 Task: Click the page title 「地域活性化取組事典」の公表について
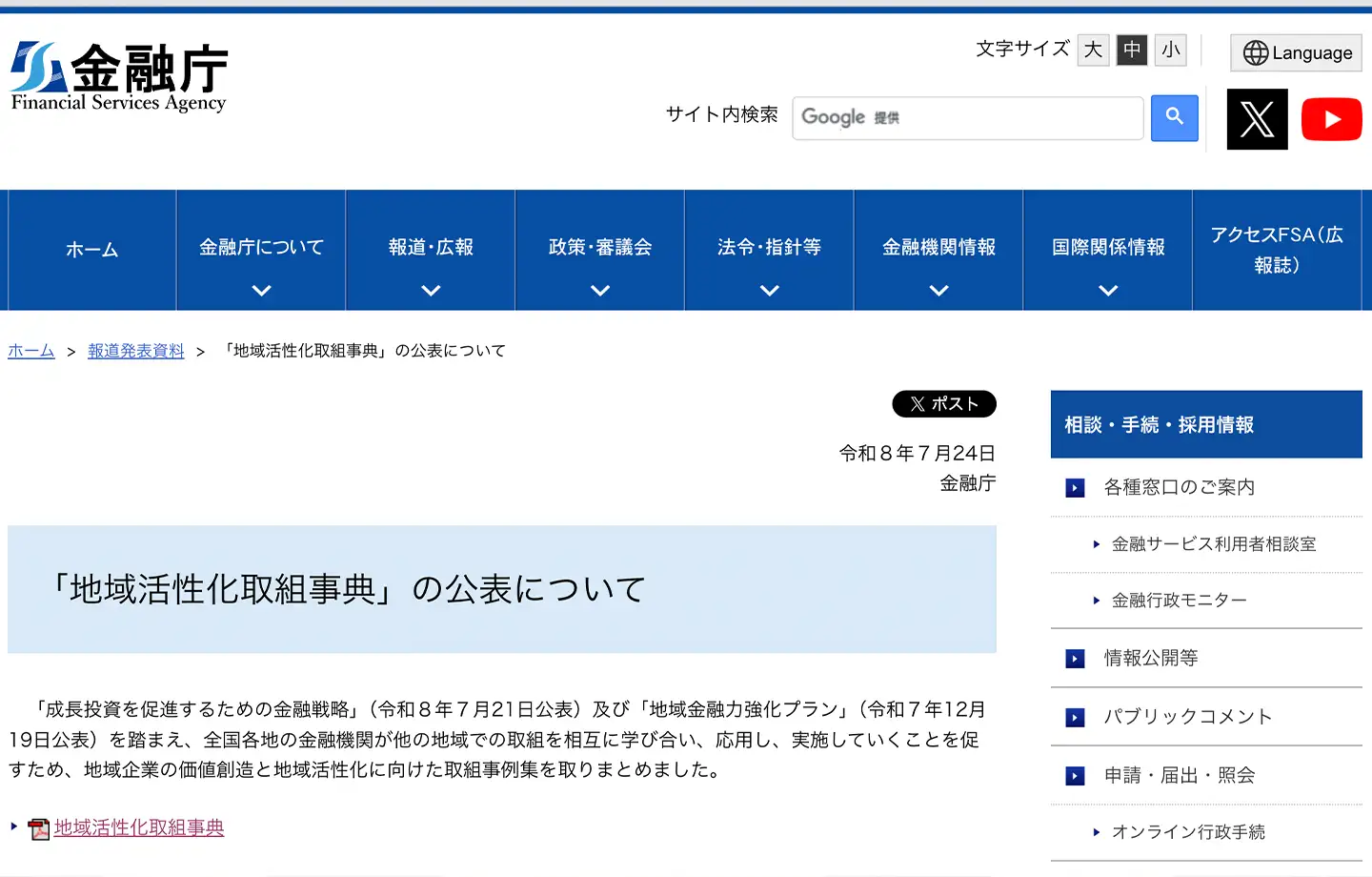[349, 589]
